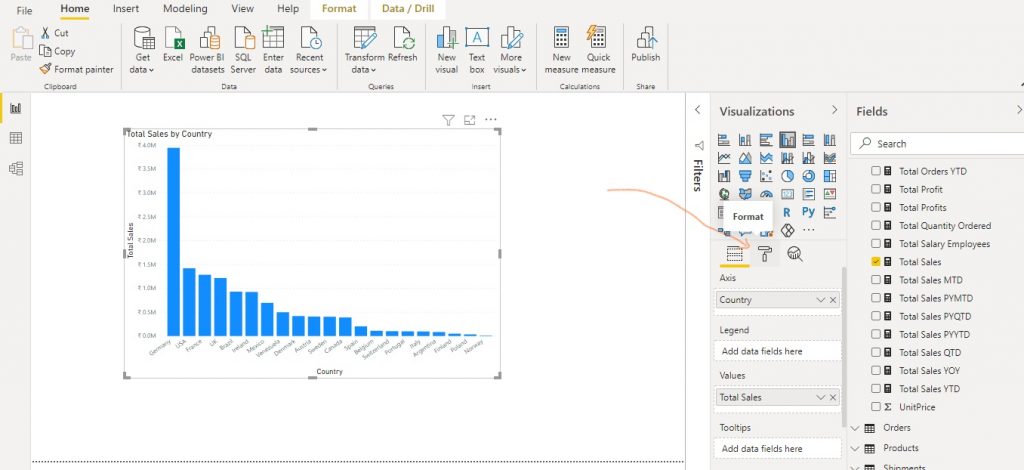Click the Legend add data fields box
Image resolution: width=1024 pixels, height=470 pixels.
pos(778,351)
